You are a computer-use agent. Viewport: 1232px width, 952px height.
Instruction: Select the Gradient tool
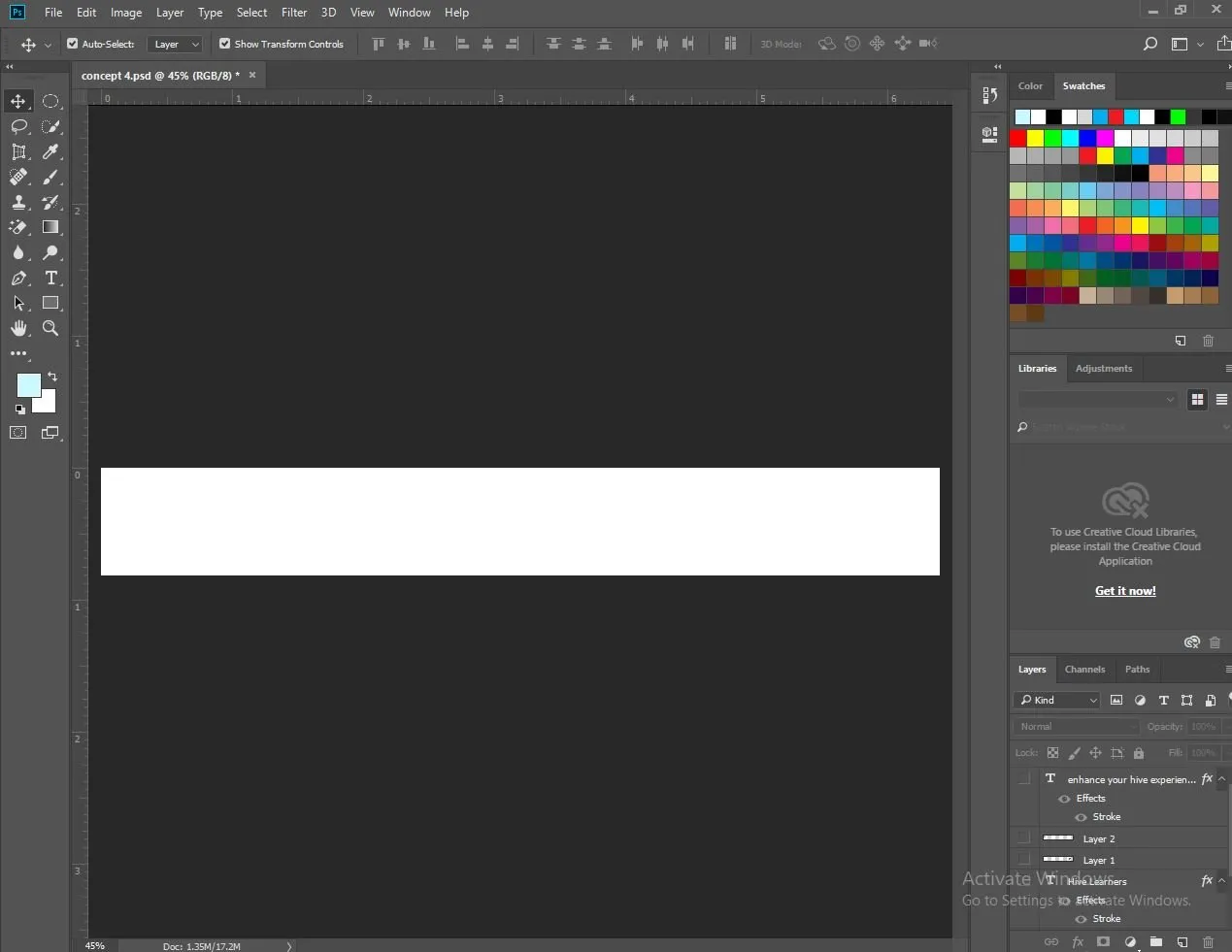50,227
